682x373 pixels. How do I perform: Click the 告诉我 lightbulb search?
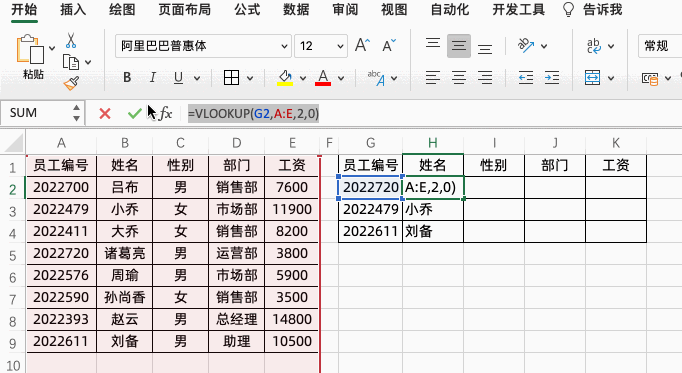point(592,10)
